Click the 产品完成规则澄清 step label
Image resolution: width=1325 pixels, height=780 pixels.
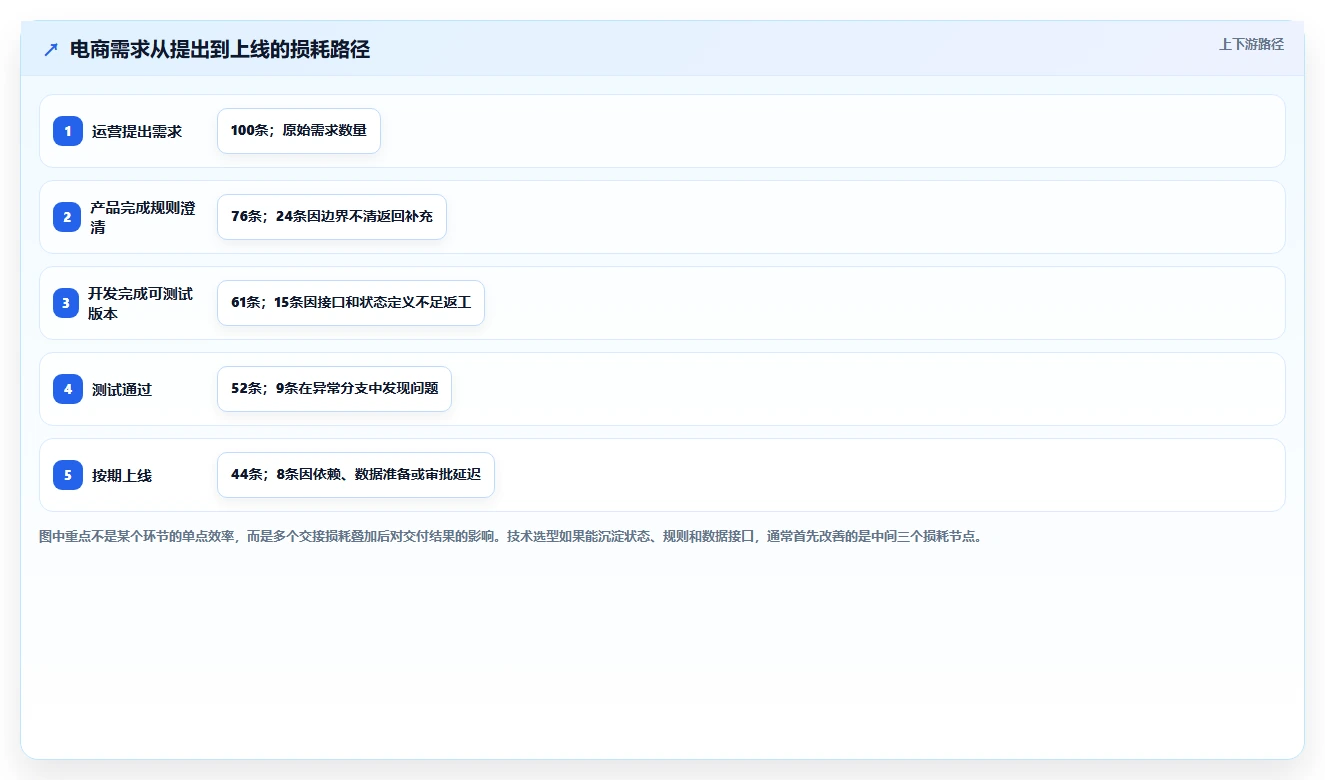pyautogui.click(x=143, y=217)
